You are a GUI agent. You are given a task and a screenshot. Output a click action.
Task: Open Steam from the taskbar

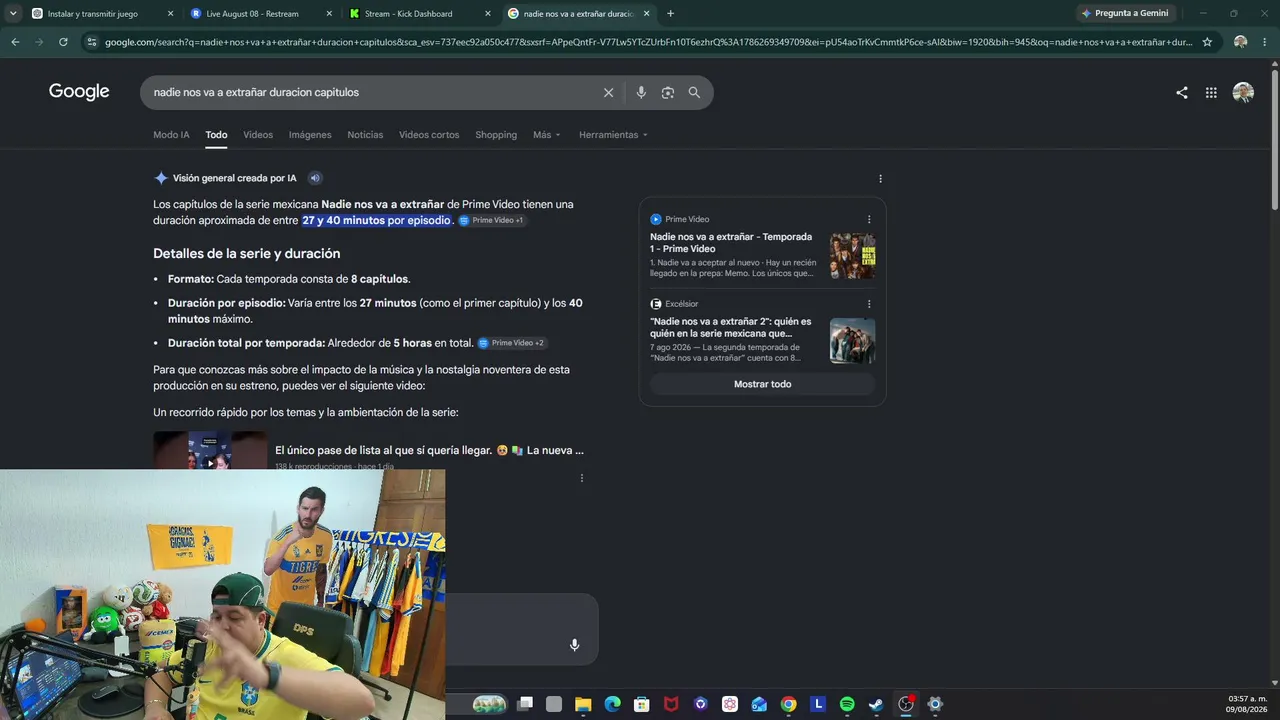click(876, 704)
